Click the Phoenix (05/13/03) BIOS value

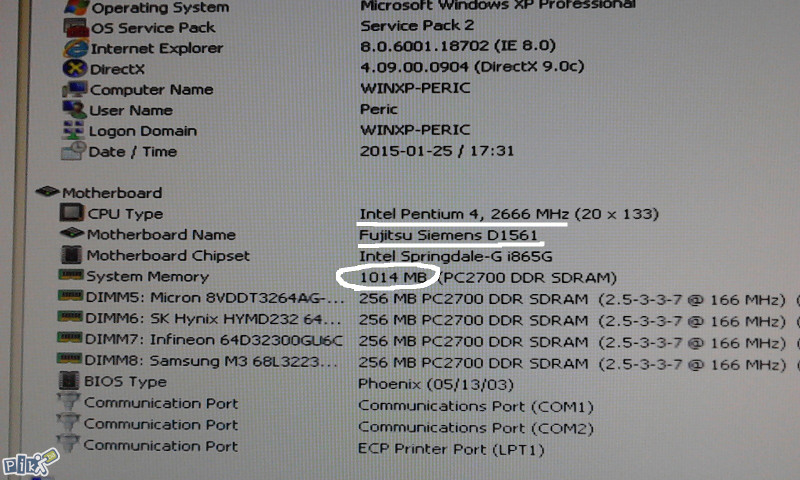pyautogui.click(x=436, y=384)
